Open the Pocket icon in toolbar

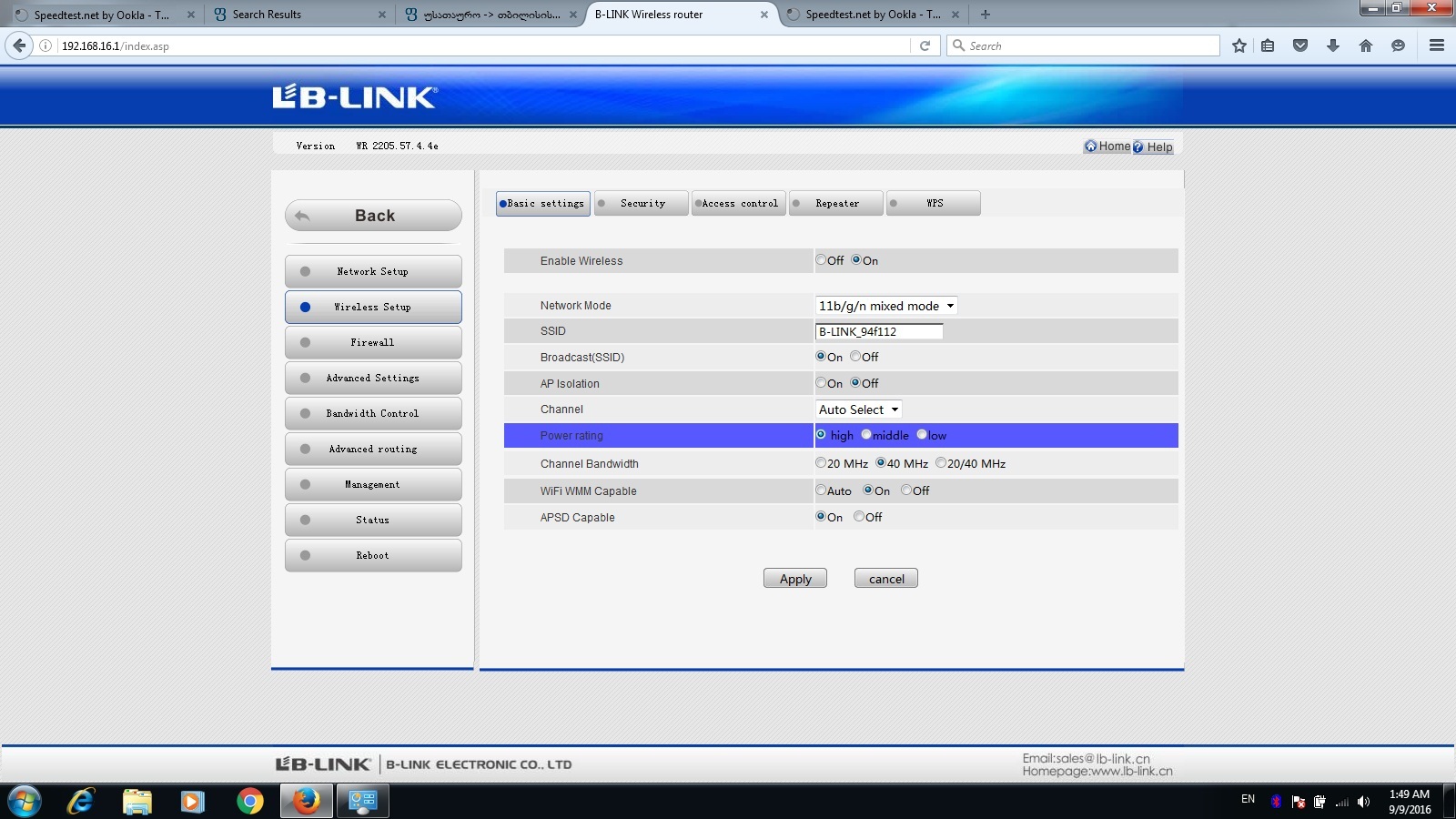[x=1300, y=45]
